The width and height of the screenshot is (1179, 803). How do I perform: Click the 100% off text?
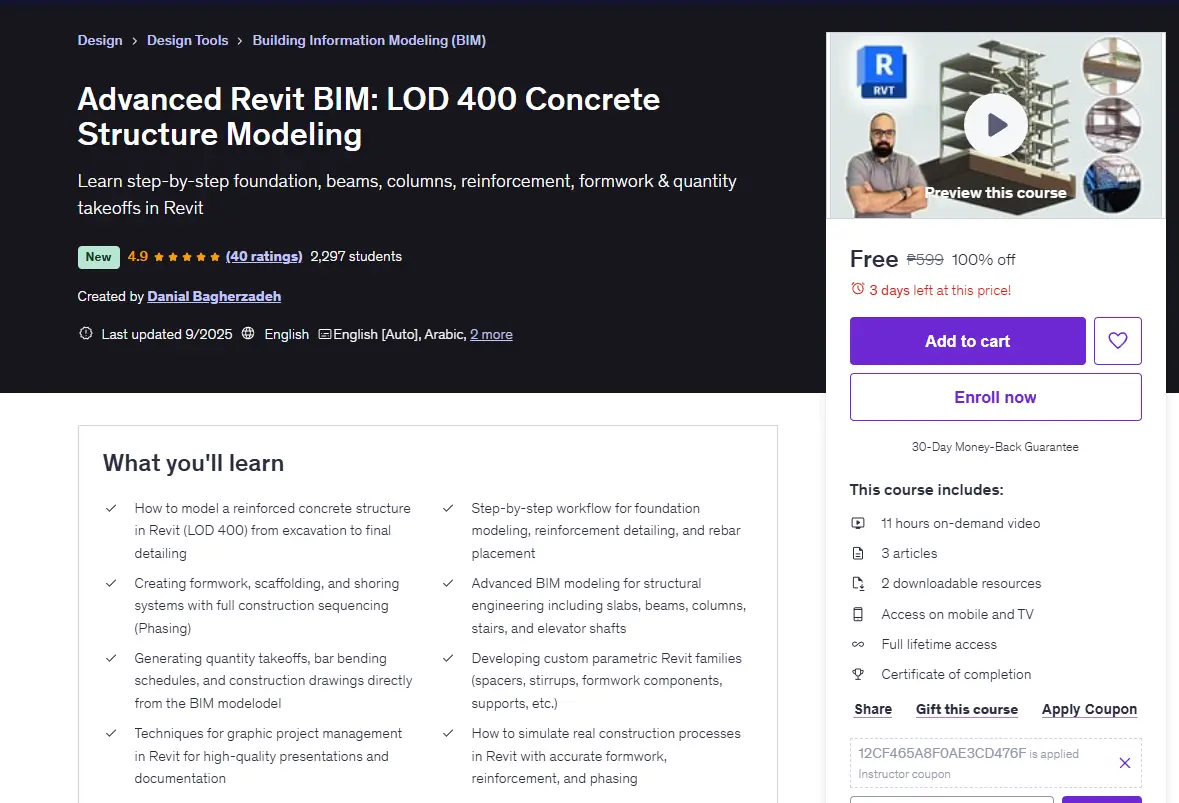coord(984,260)
